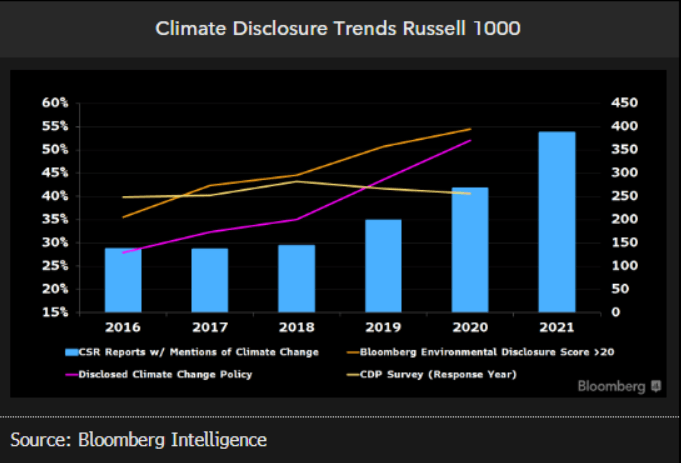This screenshot has width=681, height=463.
Task: Click the 2018 x-axis label
Action: coord(297,327)
